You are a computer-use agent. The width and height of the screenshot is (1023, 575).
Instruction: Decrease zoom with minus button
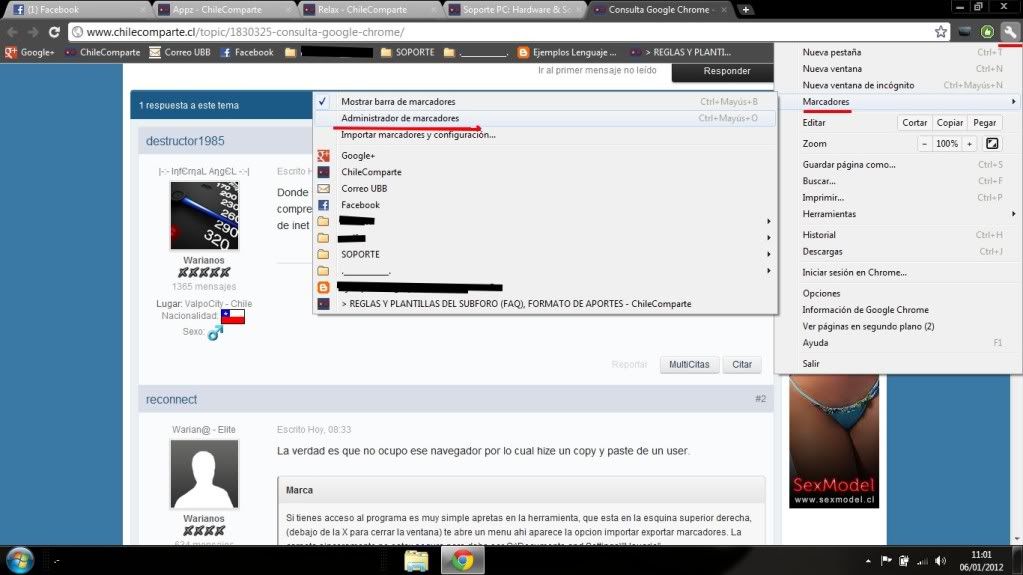pos(924,144)
